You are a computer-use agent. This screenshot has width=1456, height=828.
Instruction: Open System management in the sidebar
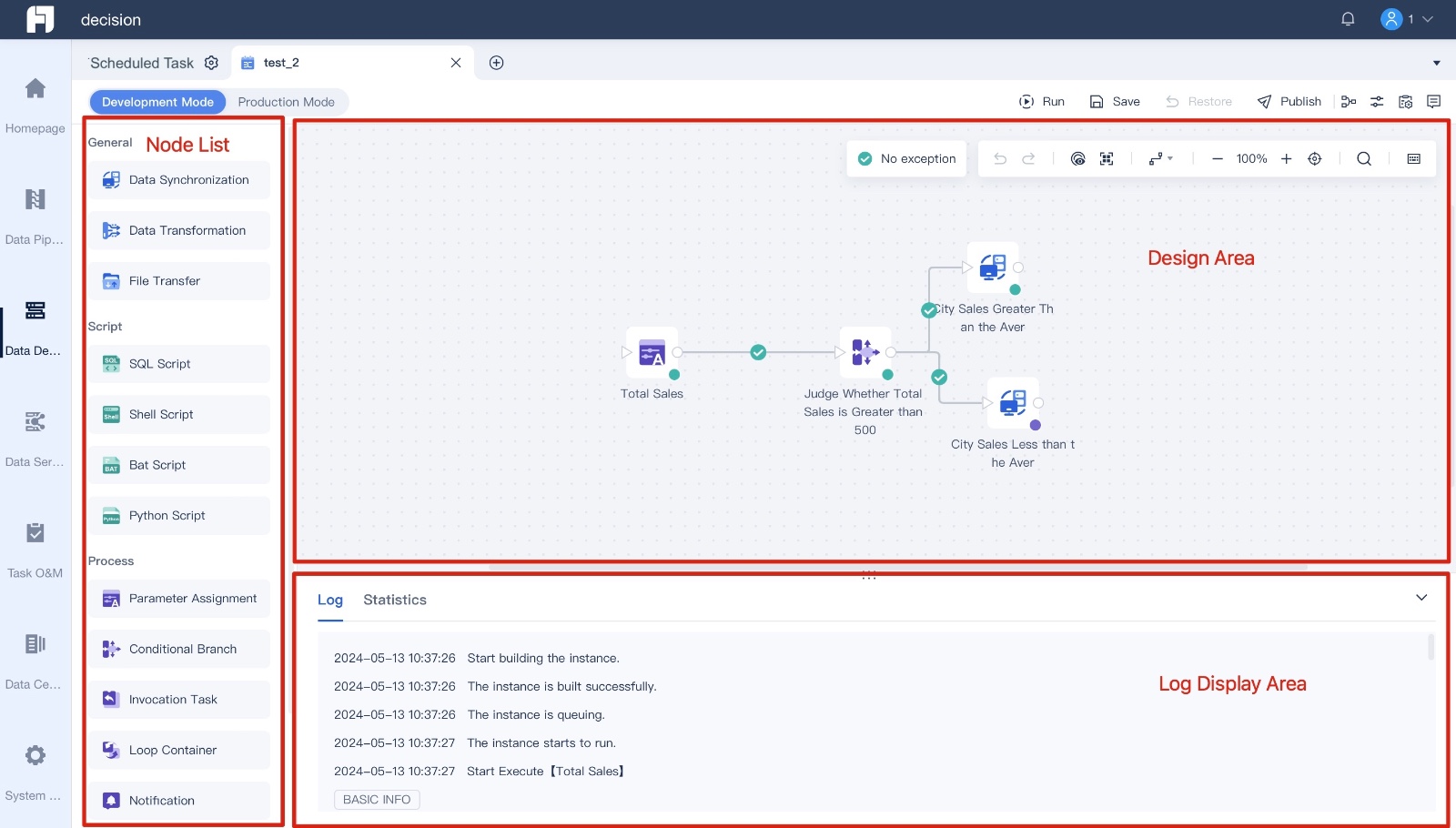35,755
